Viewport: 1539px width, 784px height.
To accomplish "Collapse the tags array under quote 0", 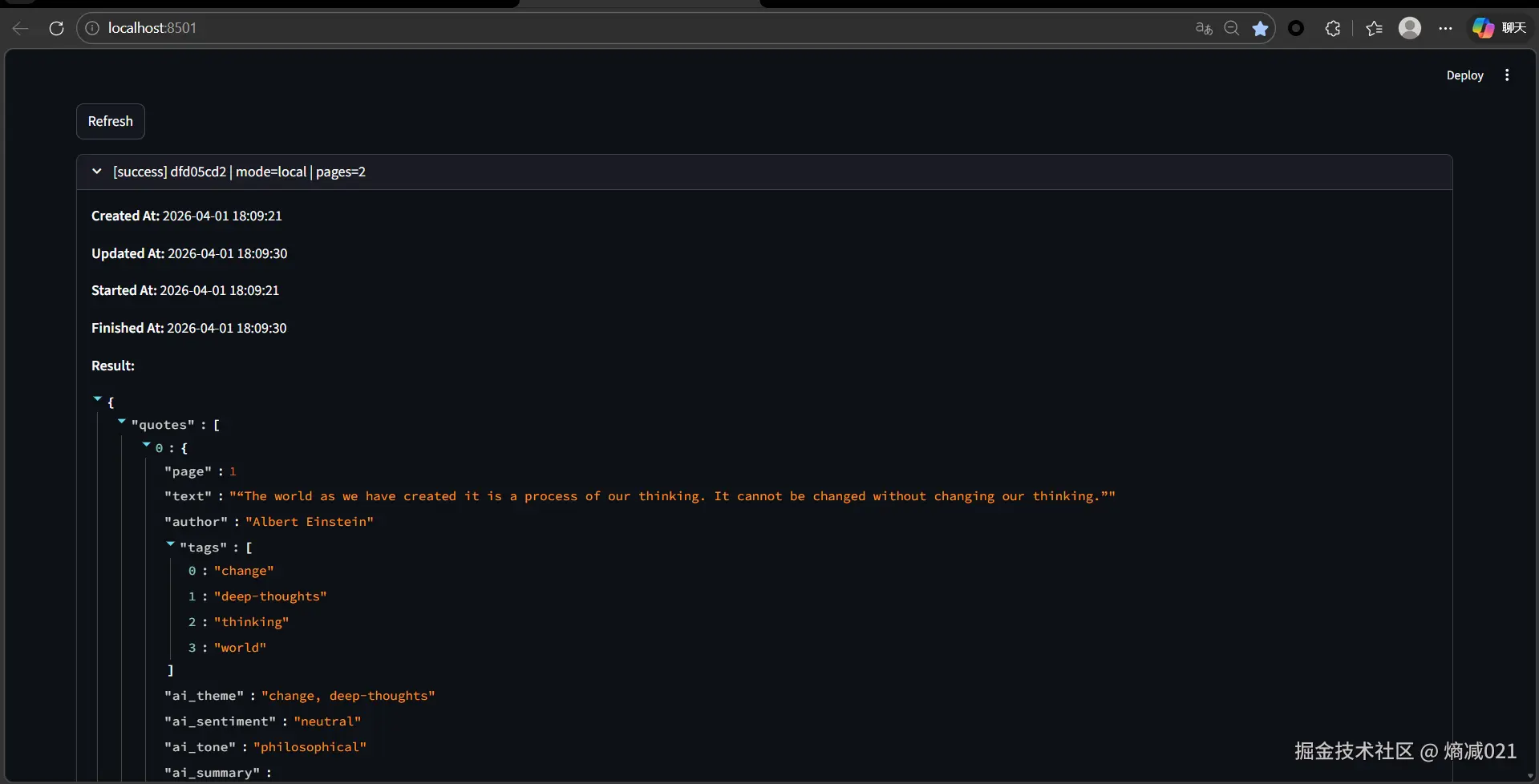I will coord(169,544).
